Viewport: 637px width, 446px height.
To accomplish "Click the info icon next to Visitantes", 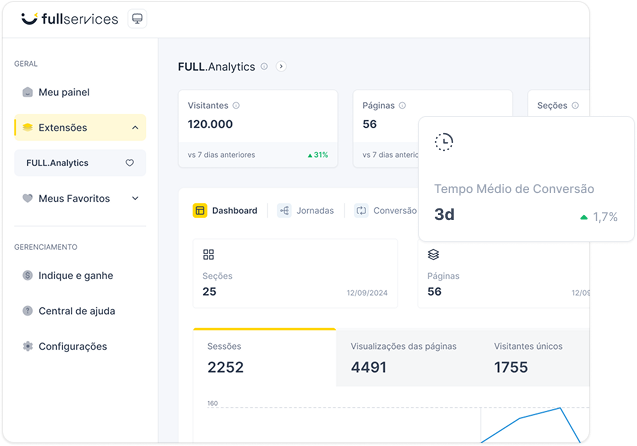I will 236,105.
